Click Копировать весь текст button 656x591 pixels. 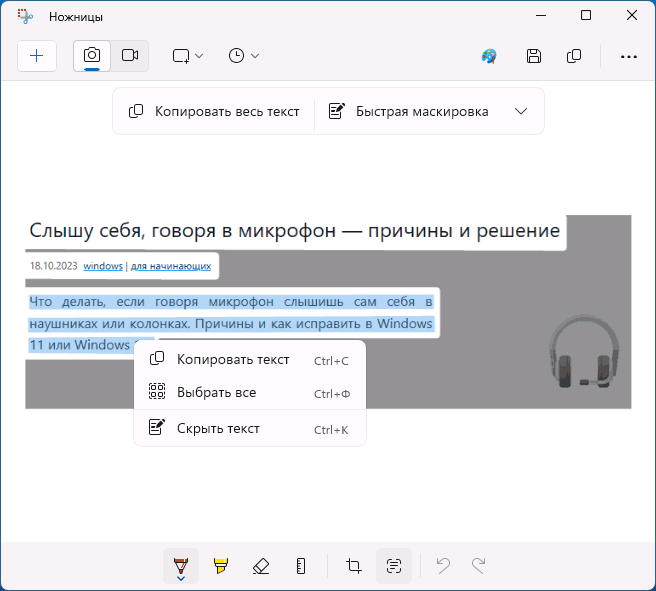click(214, 112)
